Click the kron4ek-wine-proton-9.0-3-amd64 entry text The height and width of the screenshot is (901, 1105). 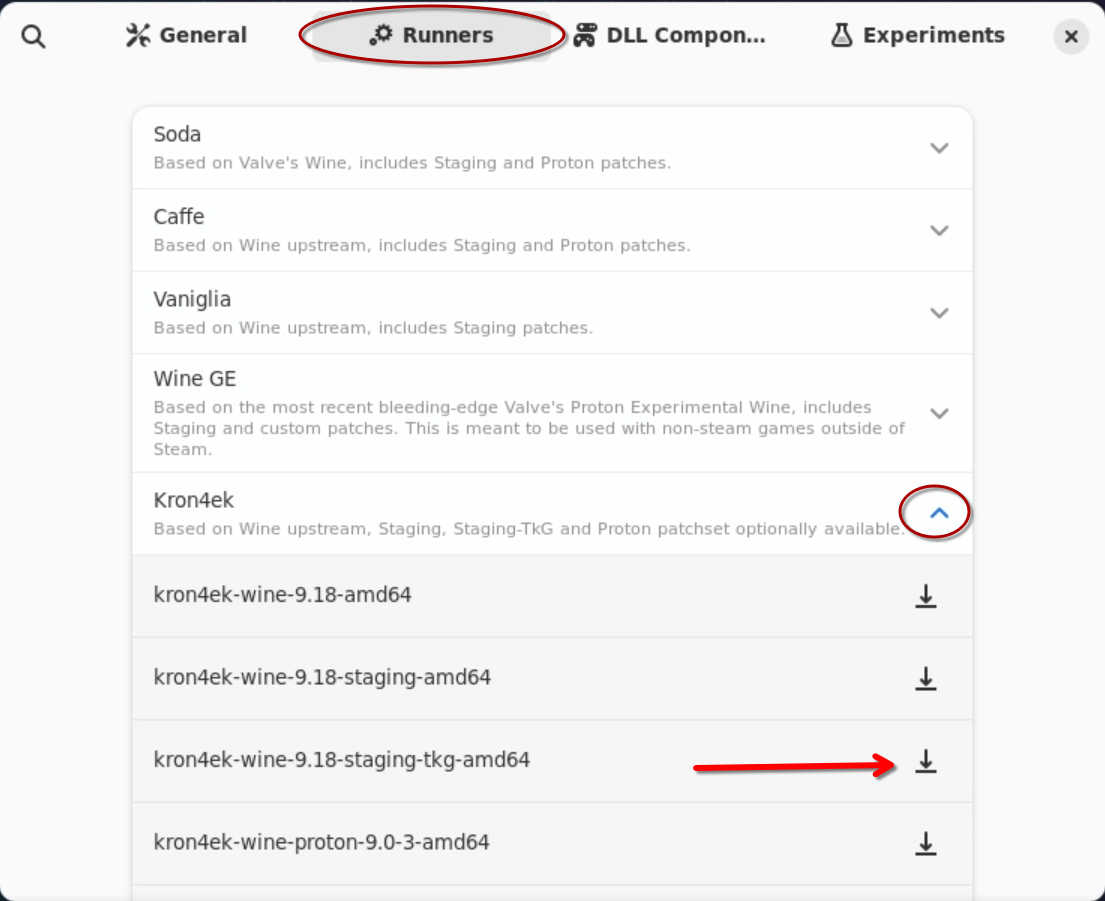point(321,842)
